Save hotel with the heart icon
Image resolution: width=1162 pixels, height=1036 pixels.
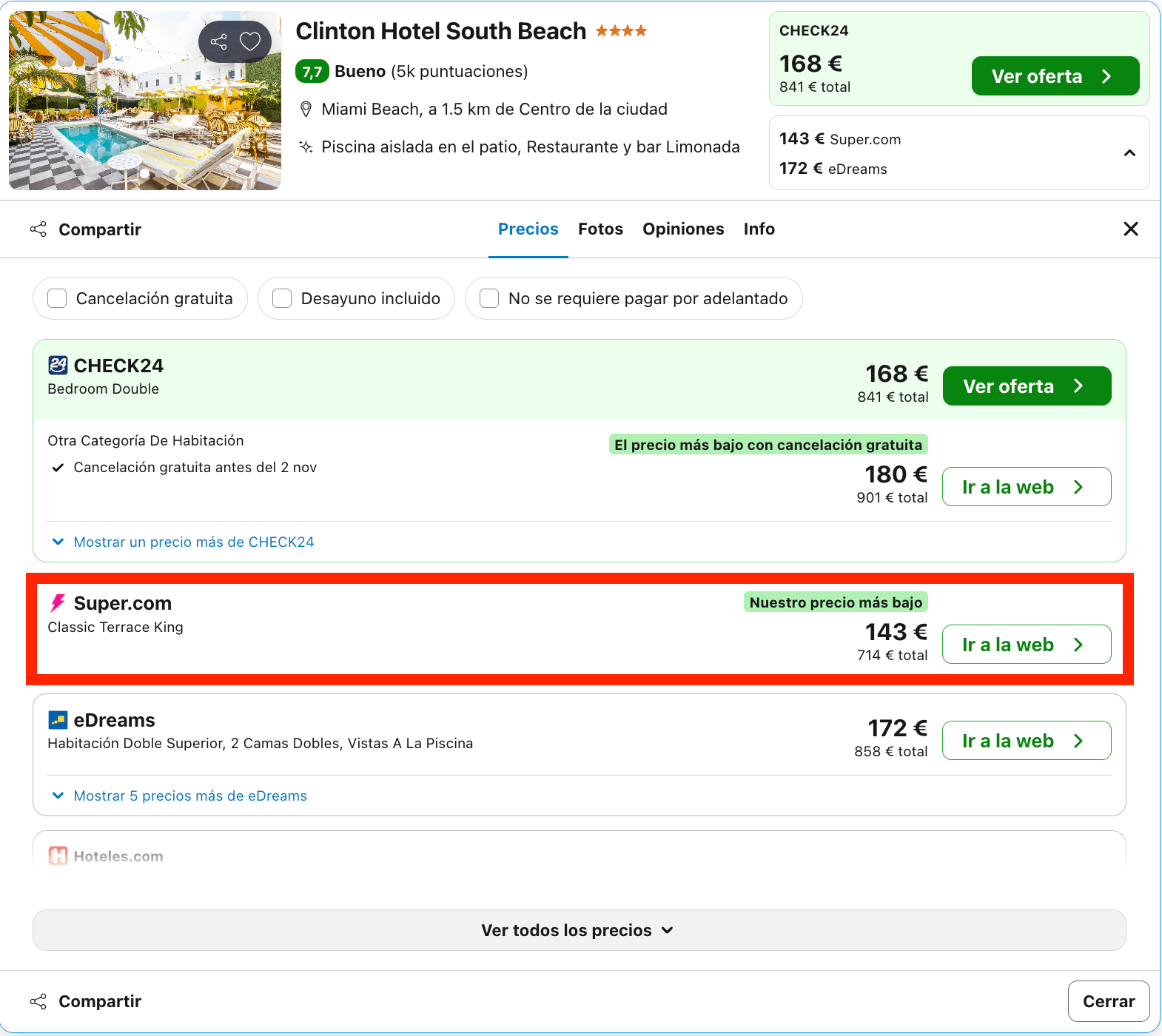point(251,41)
